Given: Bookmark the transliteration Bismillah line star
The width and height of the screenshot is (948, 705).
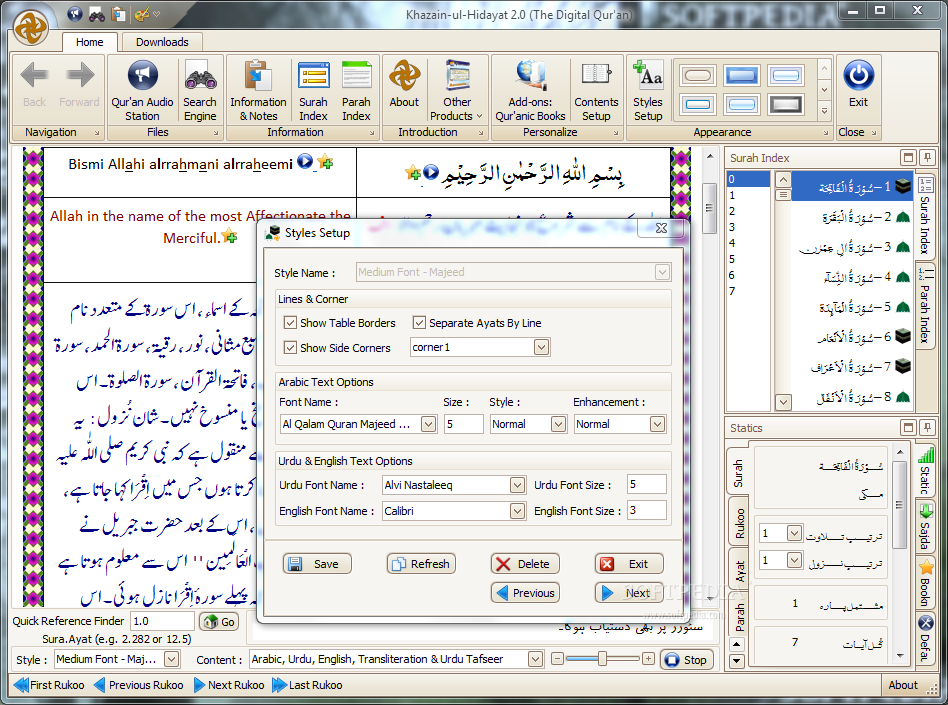Looking at the screenshot, I should pos(325,161).
